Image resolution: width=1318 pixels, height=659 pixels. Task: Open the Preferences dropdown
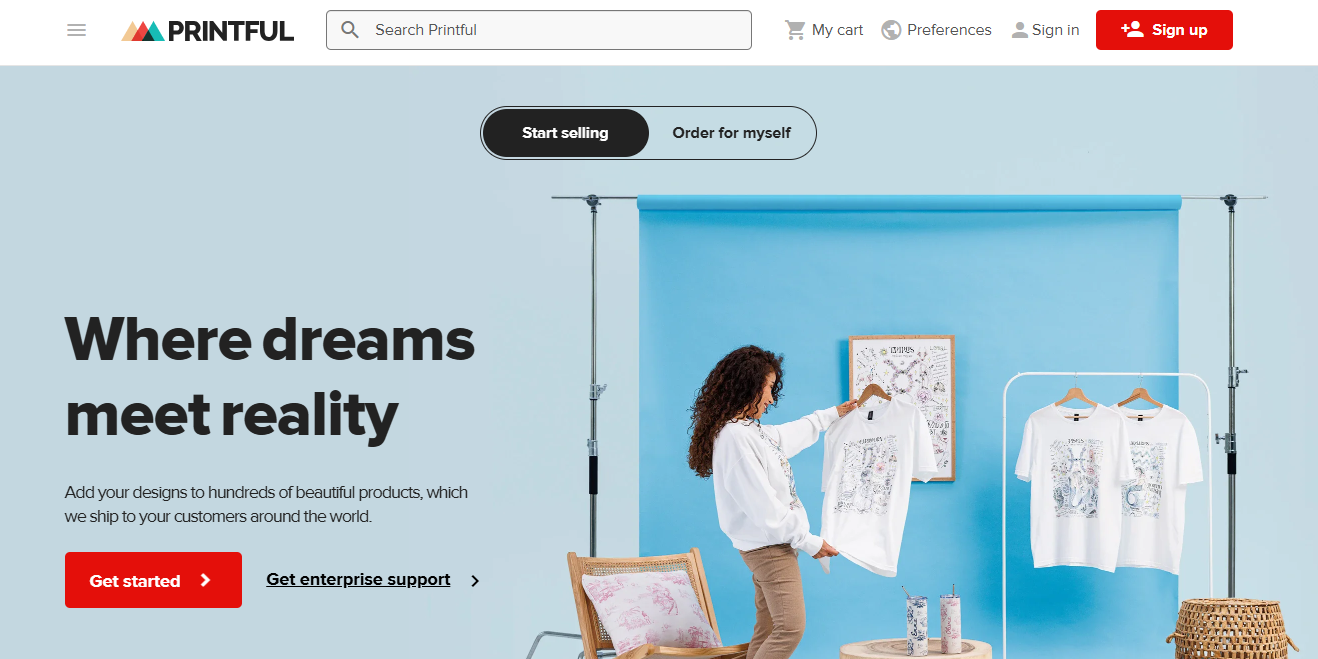[937, 30]
